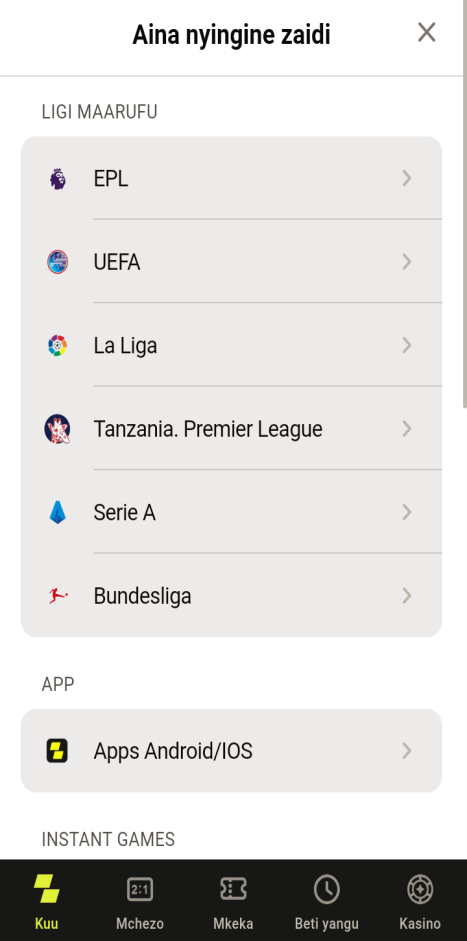Click the vertical scrollbar on right edge
Viewport: 467px width, 941px height.
464,204
